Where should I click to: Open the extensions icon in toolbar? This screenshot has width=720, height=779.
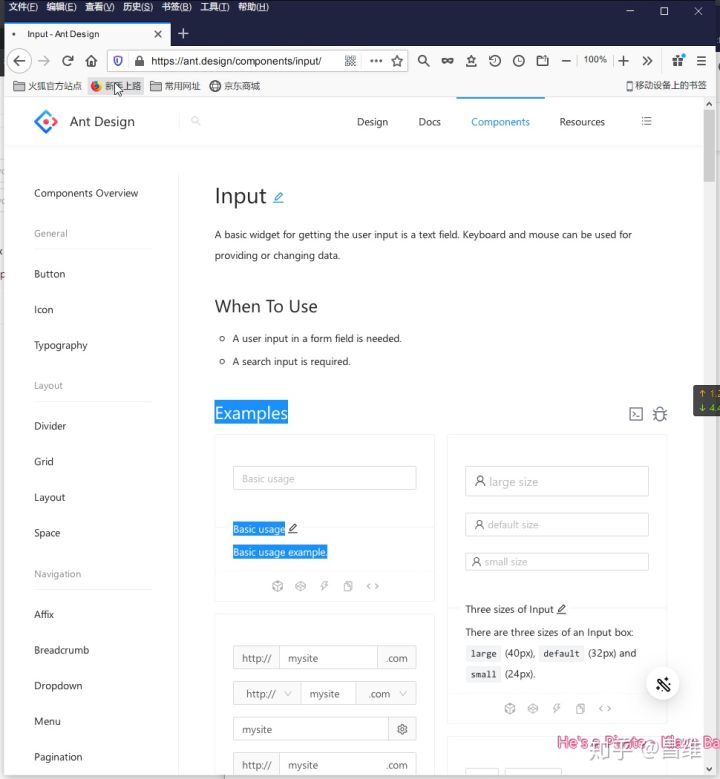[x=678, y=61]
